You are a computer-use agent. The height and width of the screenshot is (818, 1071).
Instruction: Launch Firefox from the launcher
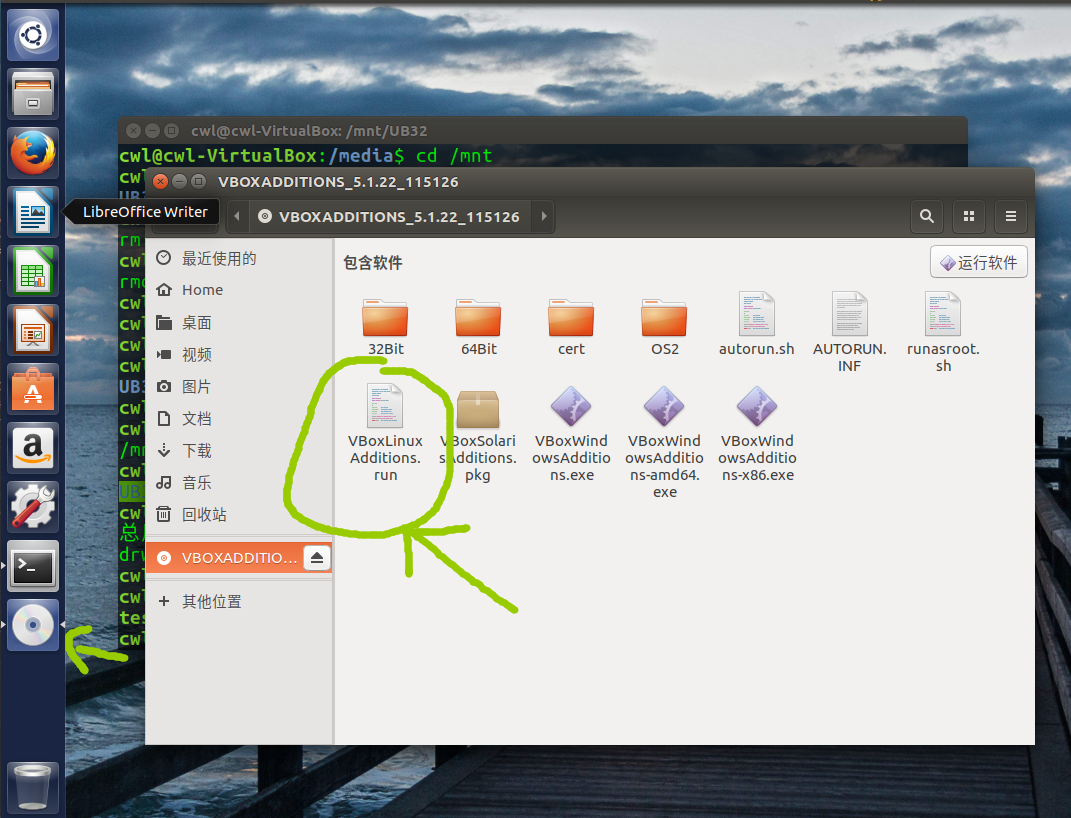[x=33, y=153]
